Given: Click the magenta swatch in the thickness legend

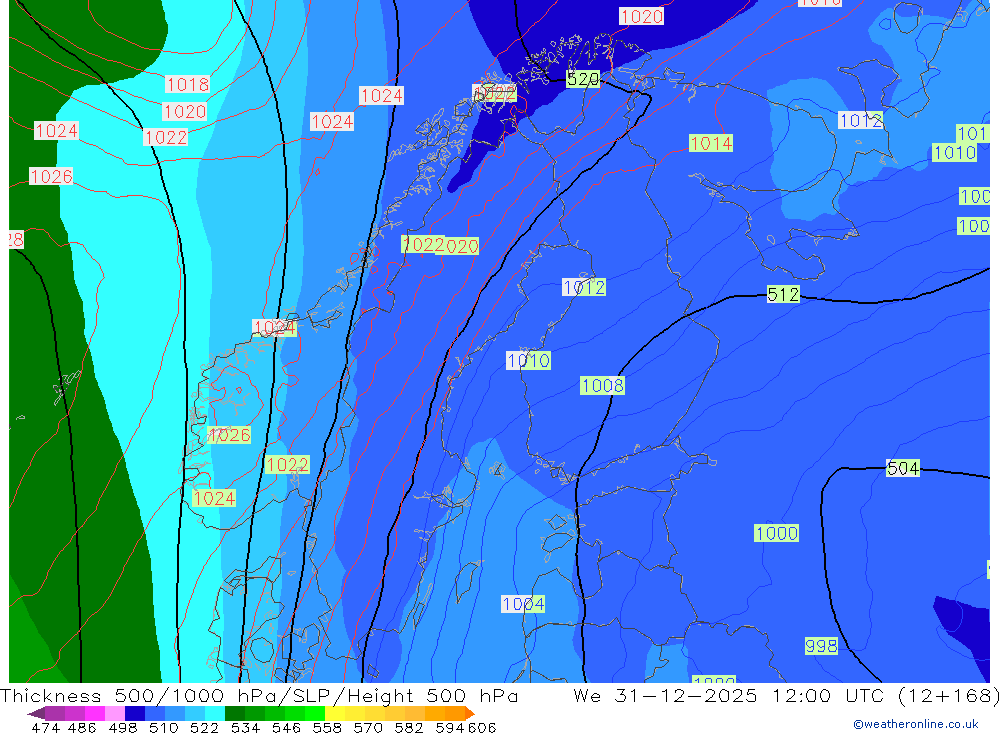Looking at the screenshot, I should tap(95, 713).
